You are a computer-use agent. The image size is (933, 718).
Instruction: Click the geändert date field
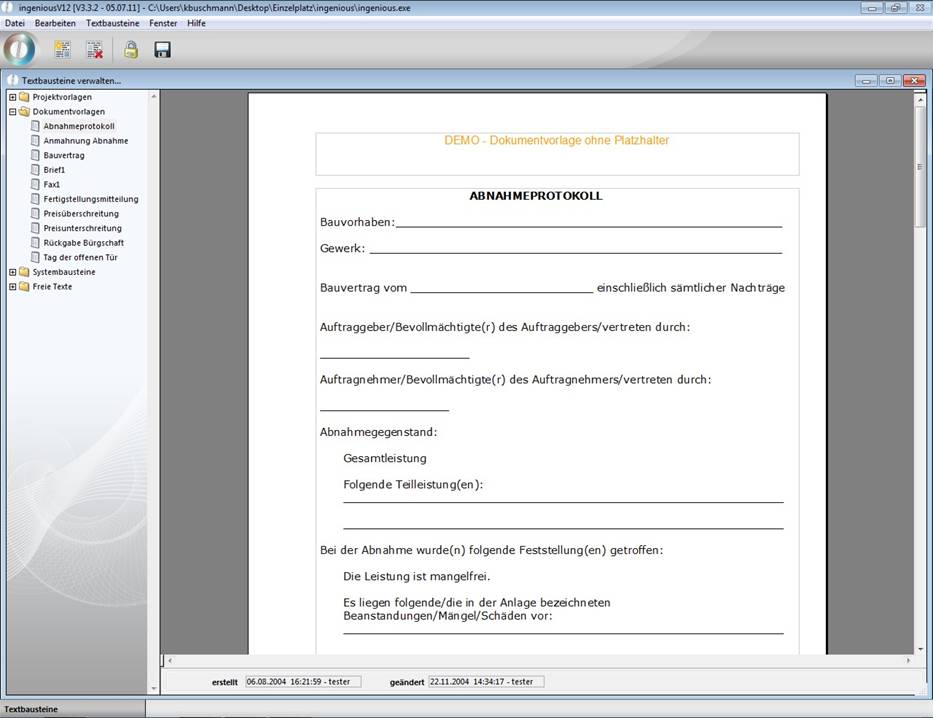pos(486,681)
